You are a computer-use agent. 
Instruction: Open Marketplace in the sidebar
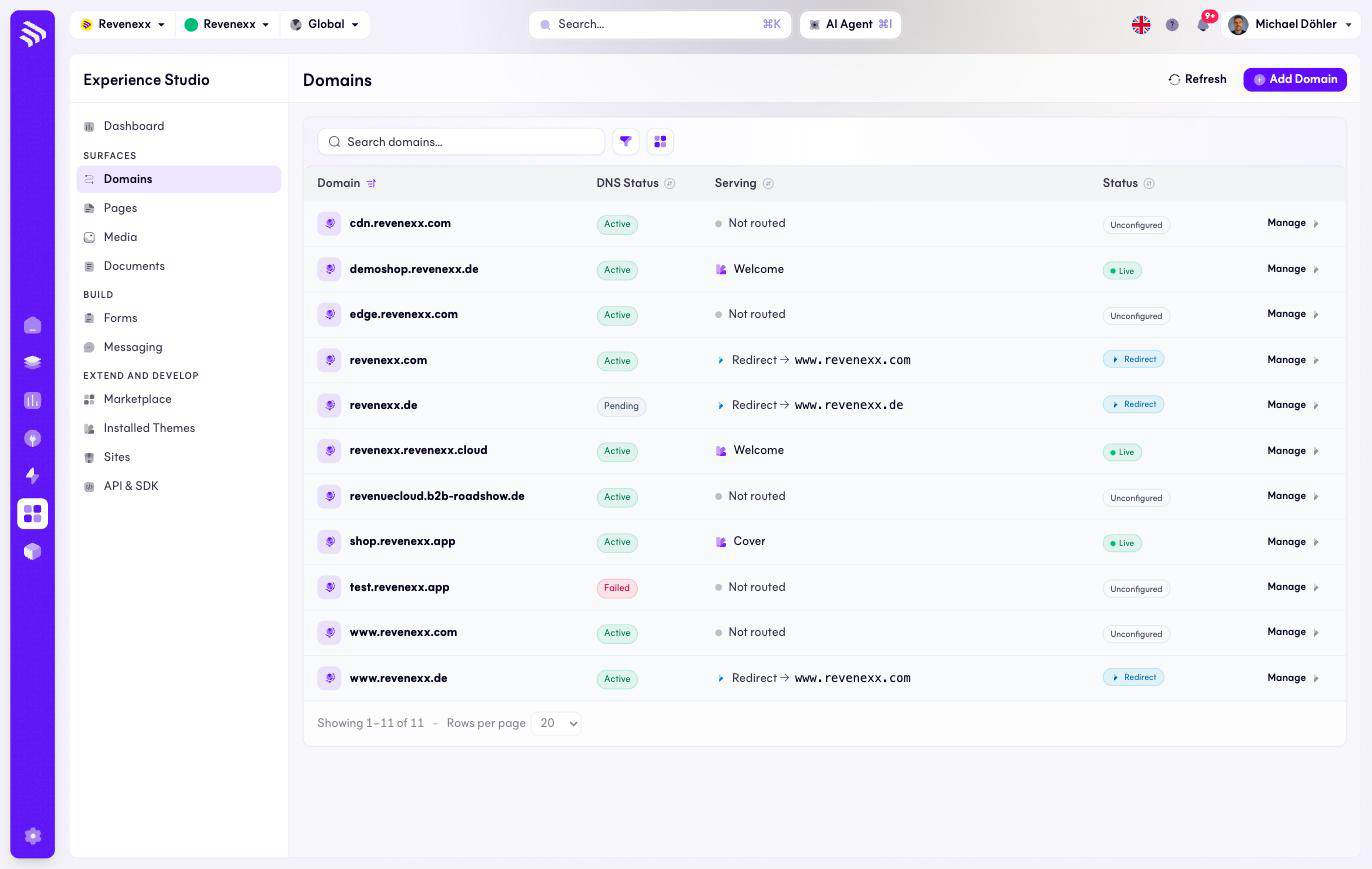178,399
